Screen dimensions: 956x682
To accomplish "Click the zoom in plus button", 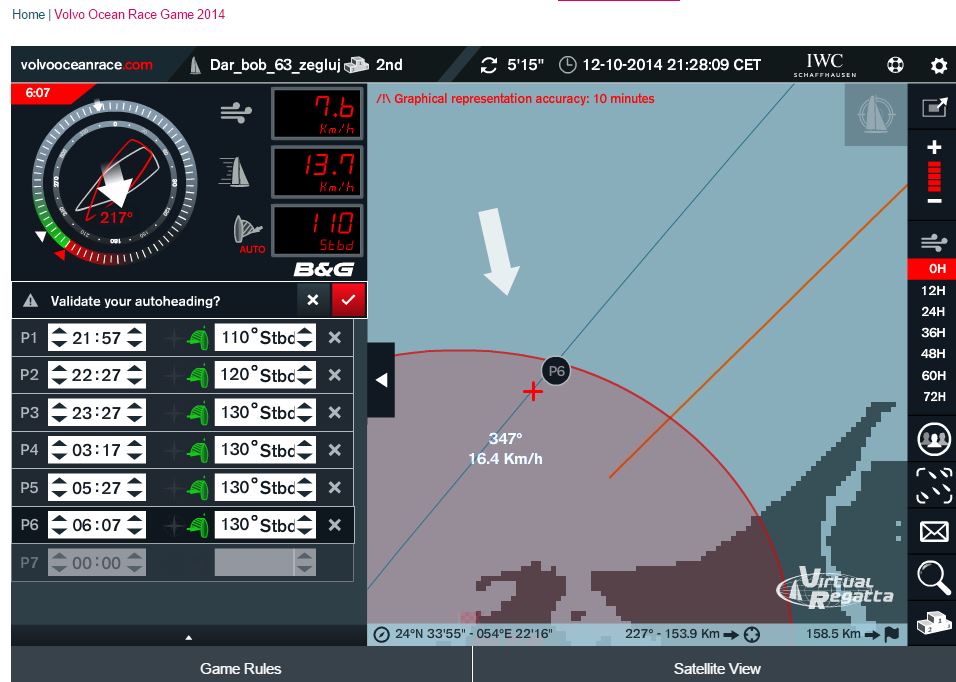I will click(x=934, y=147).
